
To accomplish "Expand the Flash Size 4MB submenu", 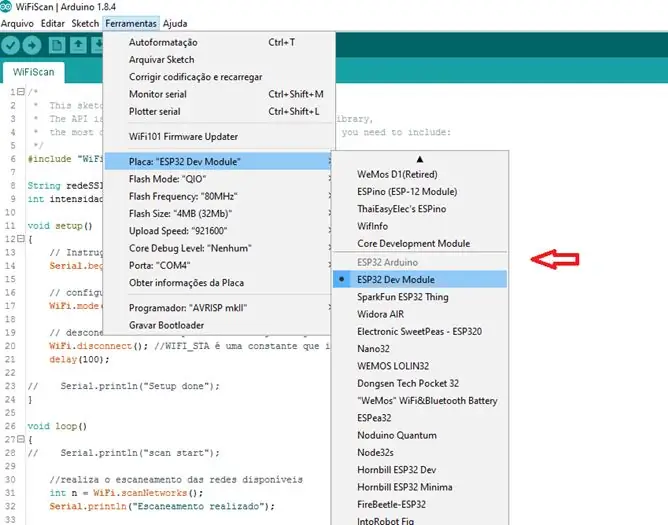I will tap(218, 213).
